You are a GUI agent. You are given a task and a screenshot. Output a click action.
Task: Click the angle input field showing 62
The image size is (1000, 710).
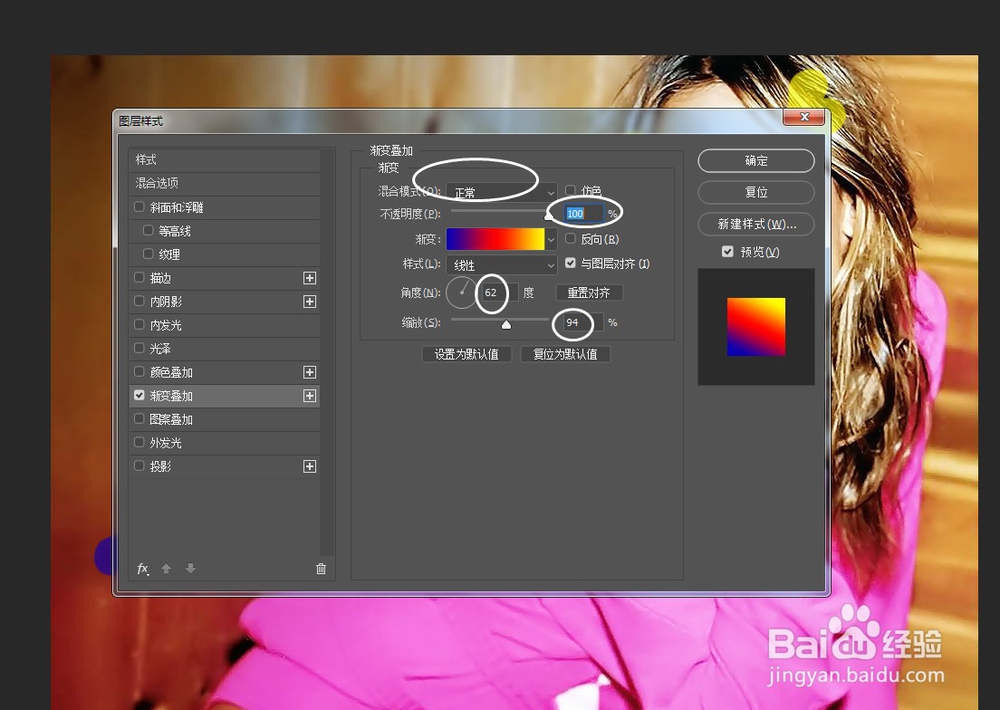(x=499, y=293)
